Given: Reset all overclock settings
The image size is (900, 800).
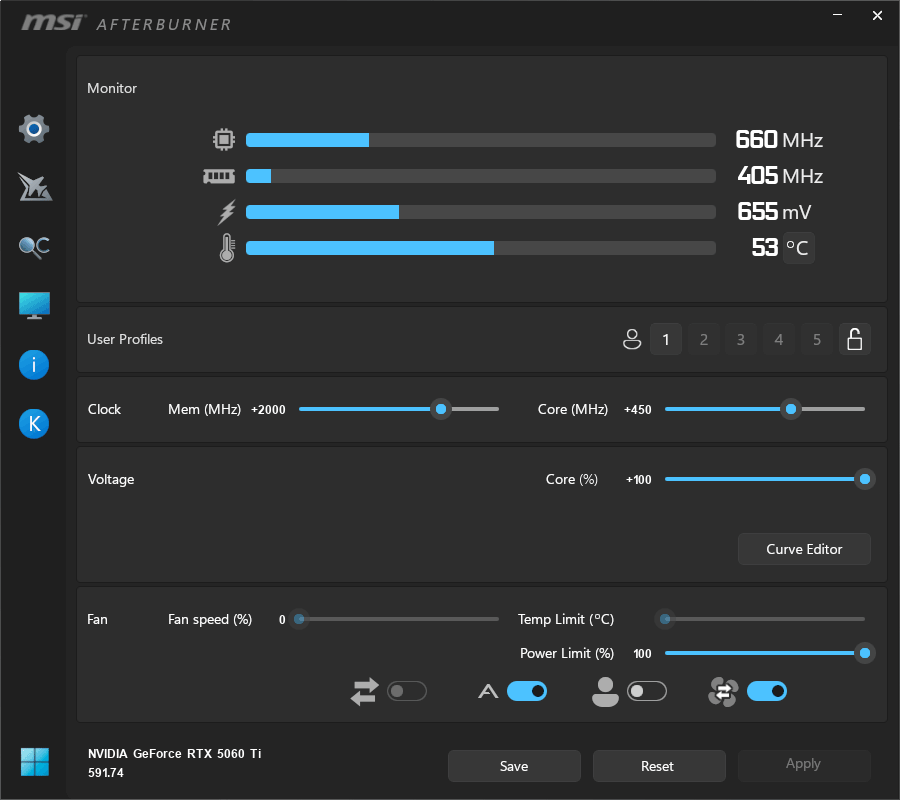Looking at the screenshot, I should point(658,765).
